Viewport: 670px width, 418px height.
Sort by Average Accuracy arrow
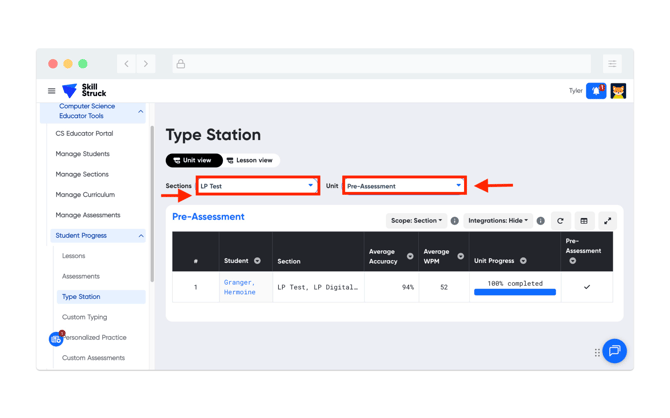tap(410, 256)
